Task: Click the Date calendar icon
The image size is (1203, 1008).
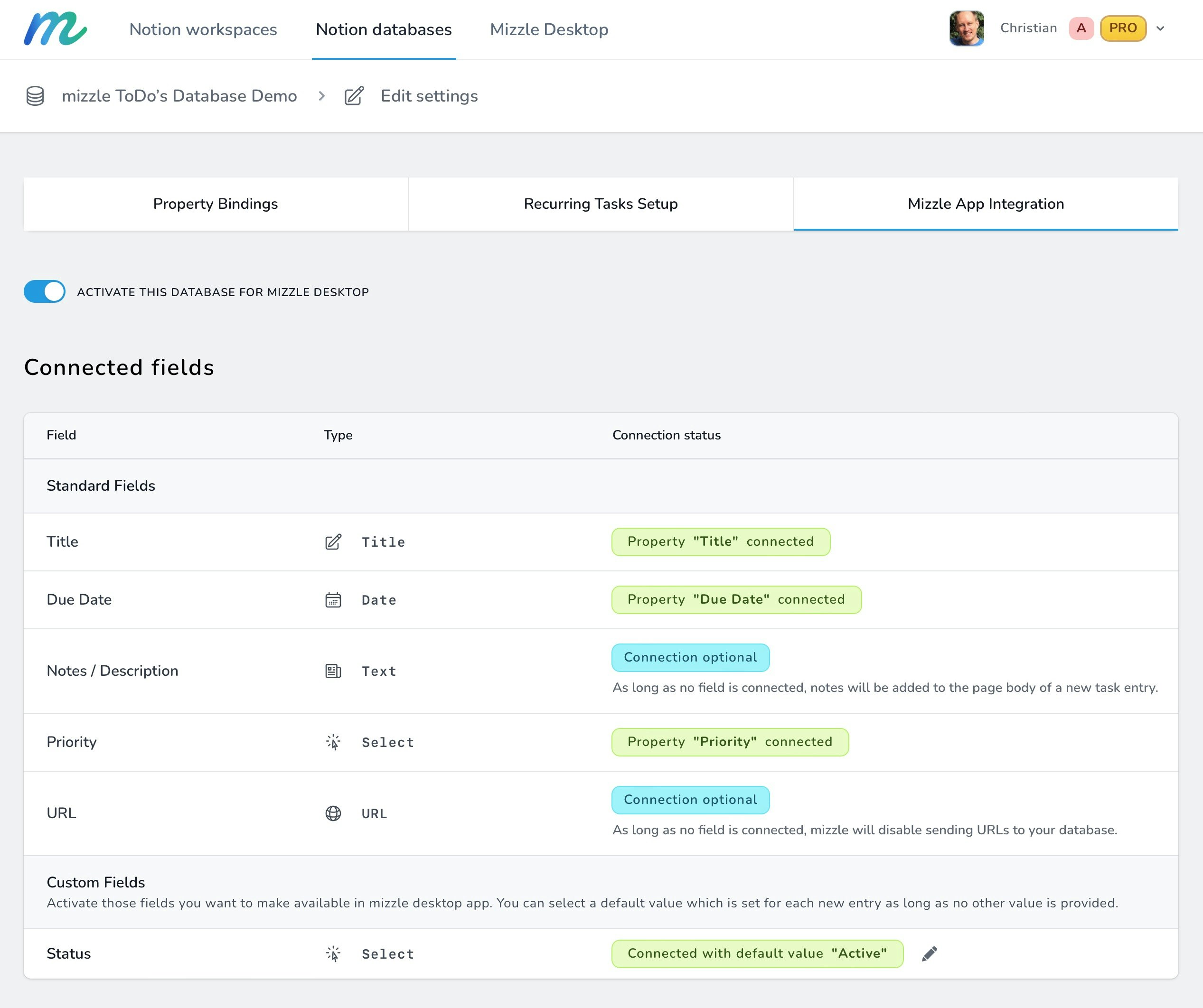Action: click(x=333, y=600)
